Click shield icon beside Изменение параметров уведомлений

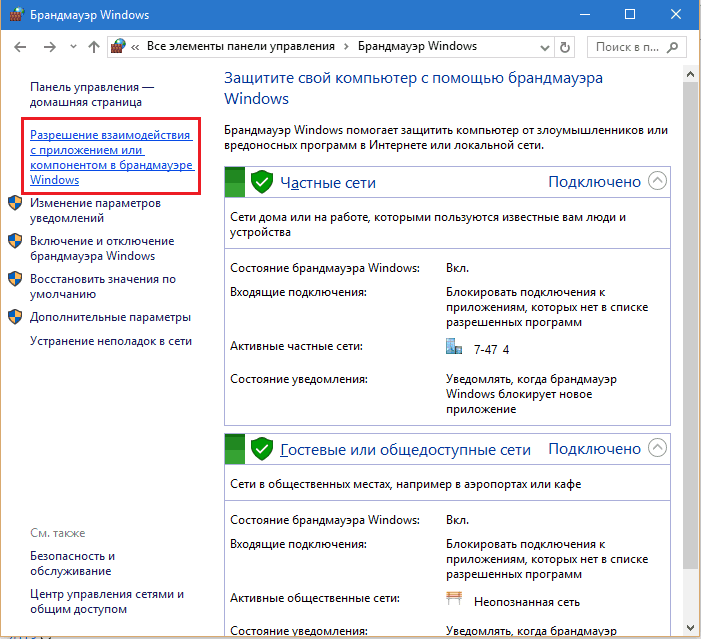click(x=15, y=203)
